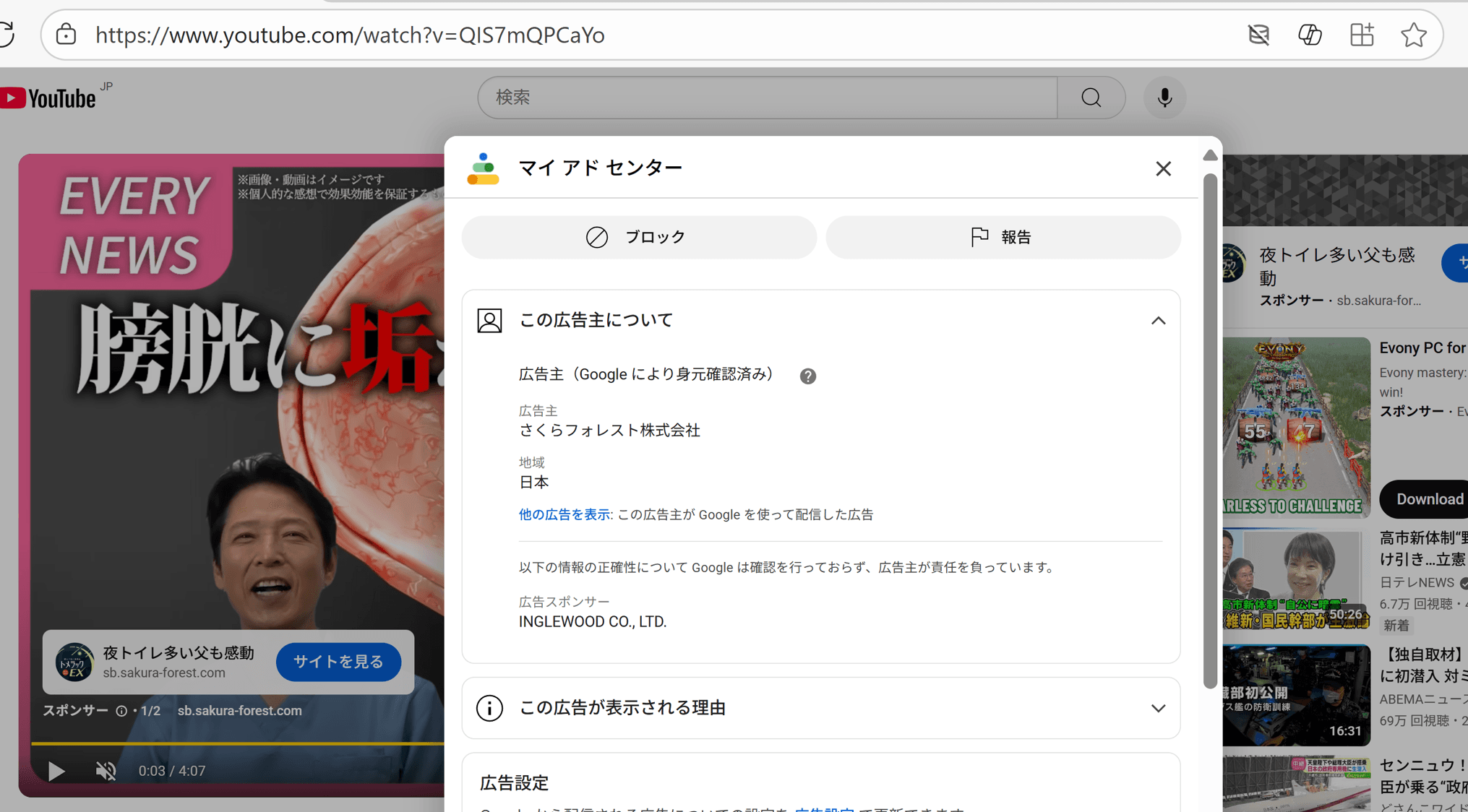Open sb.sakura-forest.com link beside スポンサー label
The image size is (1468, 812).
[x=240, y=711]
